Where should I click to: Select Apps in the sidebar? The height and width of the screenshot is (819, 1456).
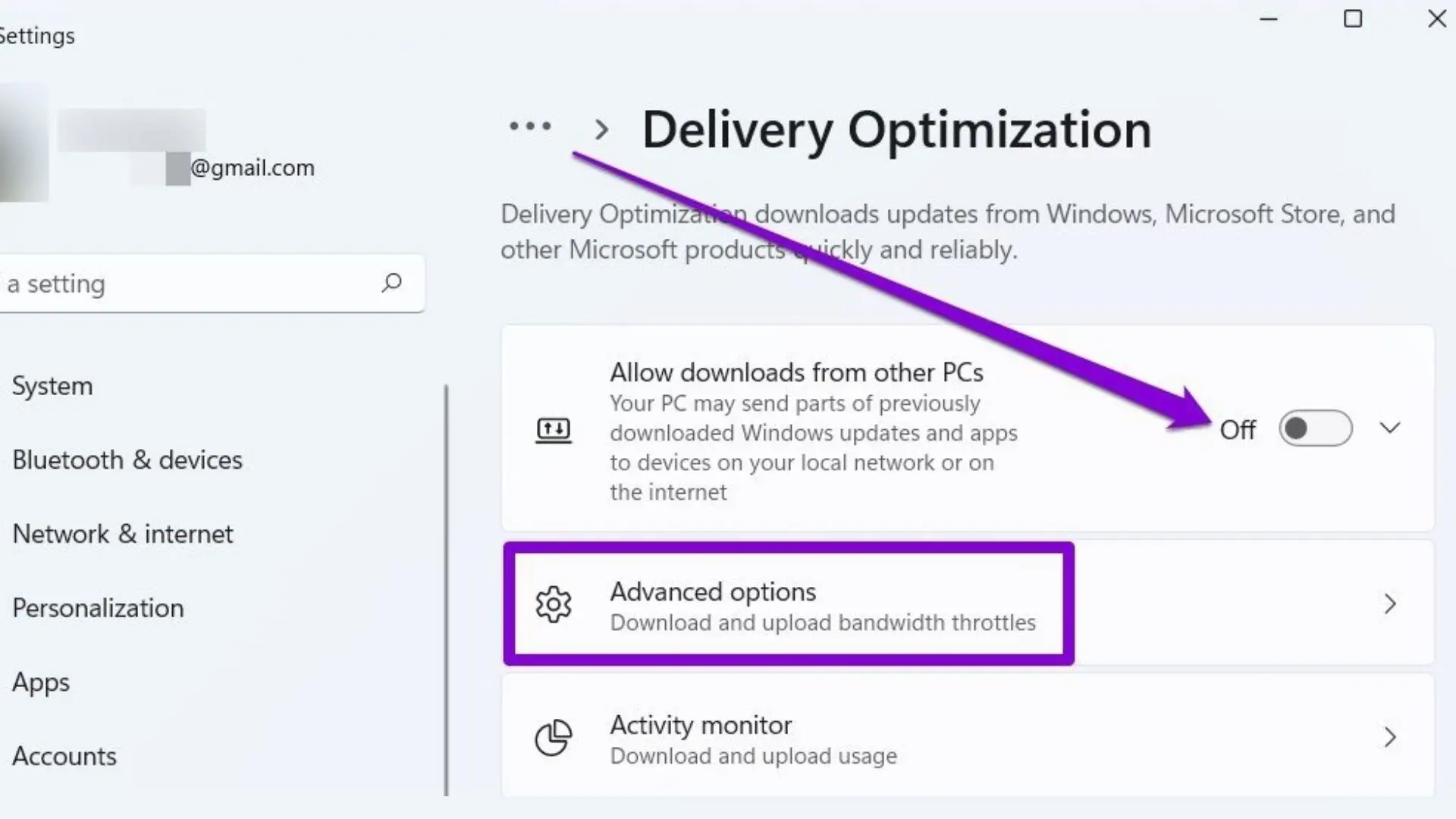pos(41,682)
